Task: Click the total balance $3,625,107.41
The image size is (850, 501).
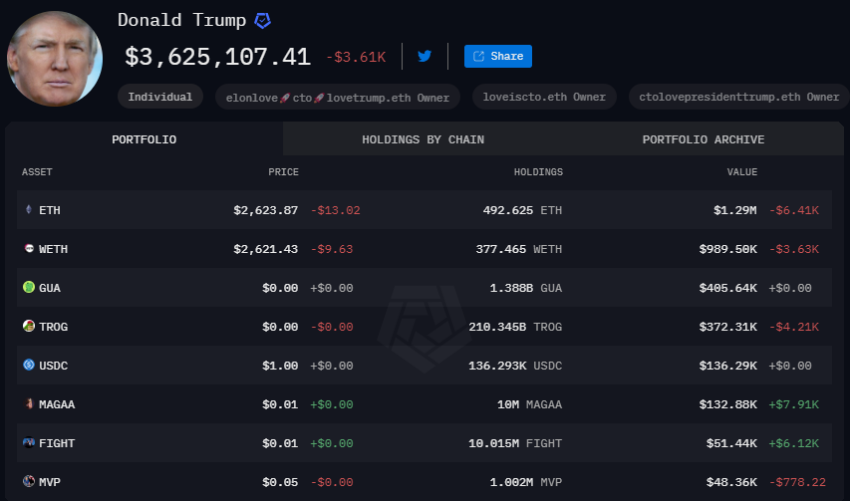Action: [x=217, y=57]
